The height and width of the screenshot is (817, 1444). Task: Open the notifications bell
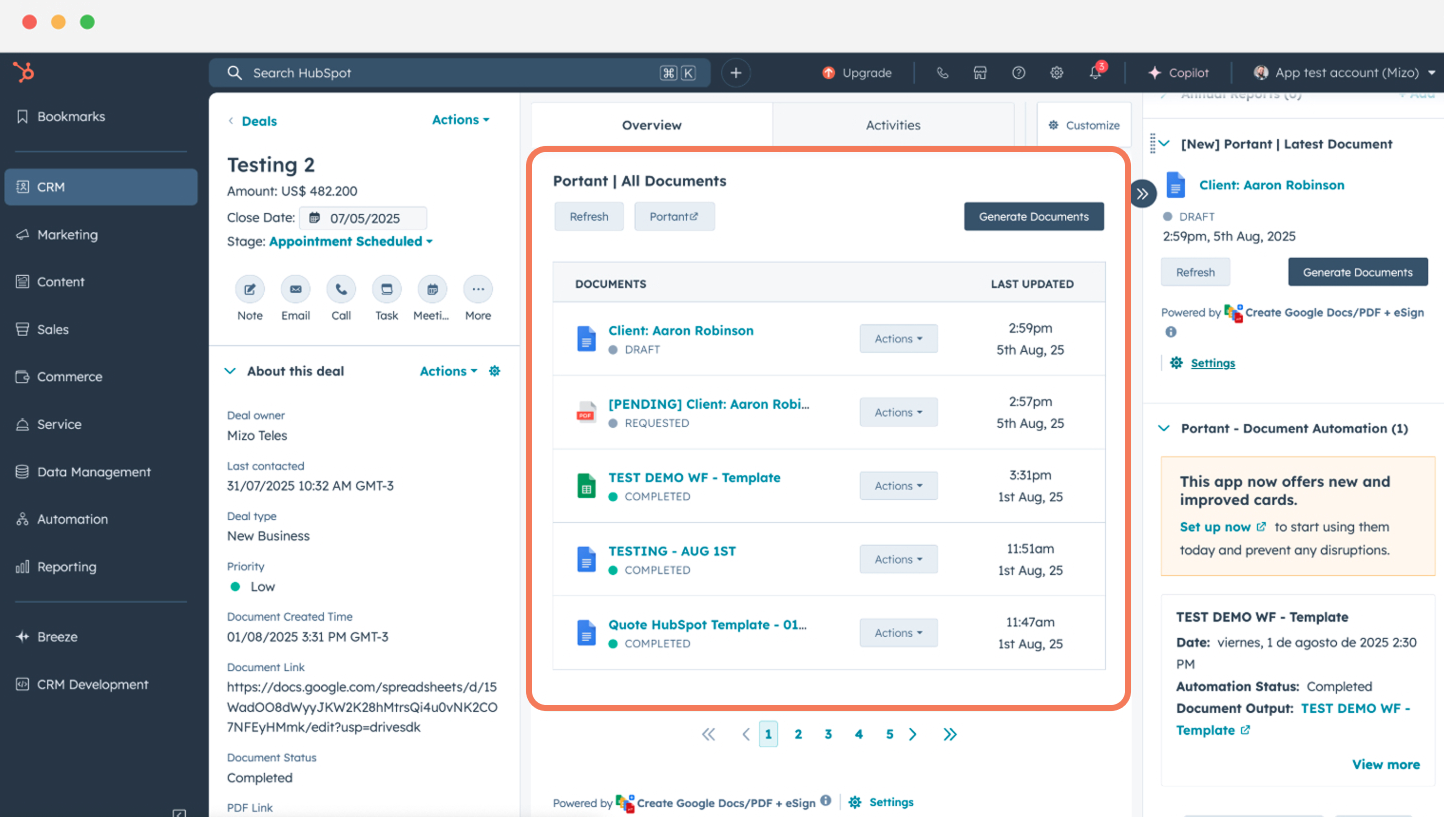click(x=1095, y=73)
